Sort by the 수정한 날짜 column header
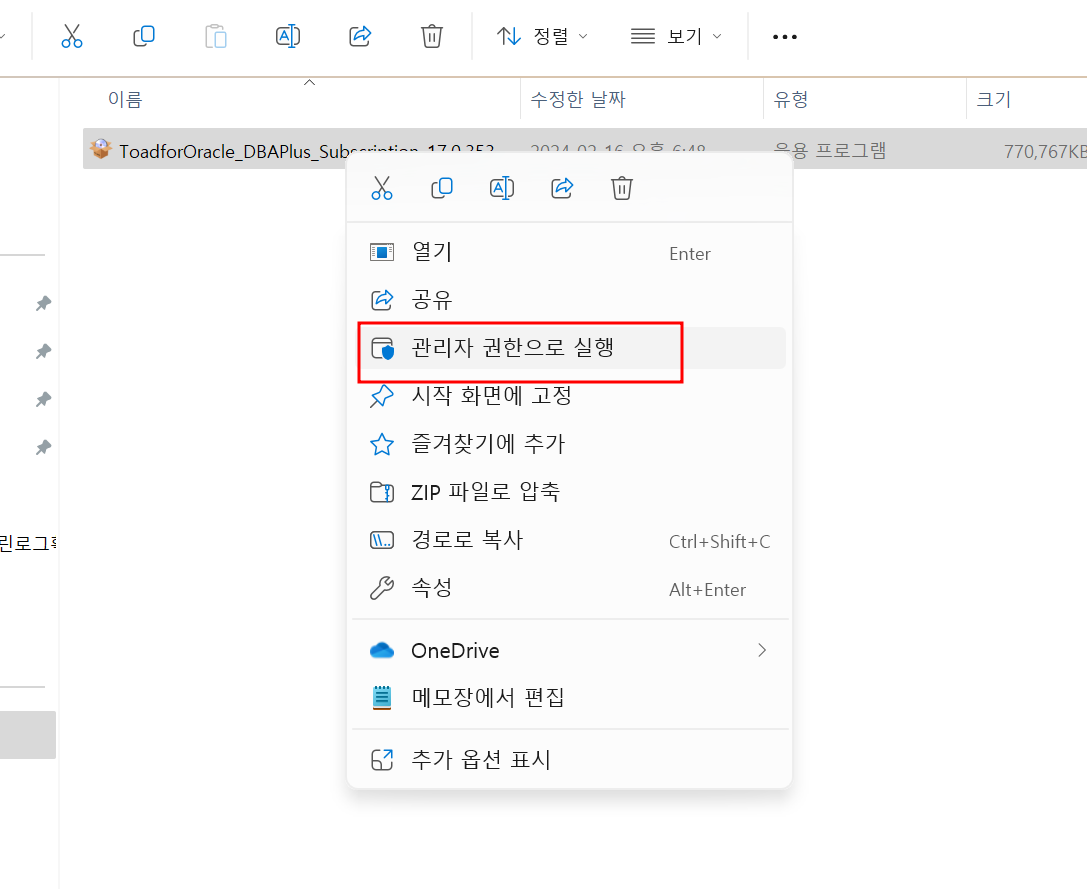The width and height of the screenshot is (1087, 889). (577, 100)
